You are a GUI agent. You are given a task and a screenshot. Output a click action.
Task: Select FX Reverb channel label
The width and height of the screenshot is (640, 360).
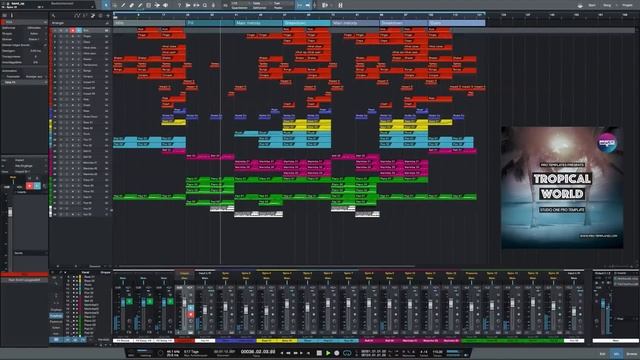coord(123,340)
